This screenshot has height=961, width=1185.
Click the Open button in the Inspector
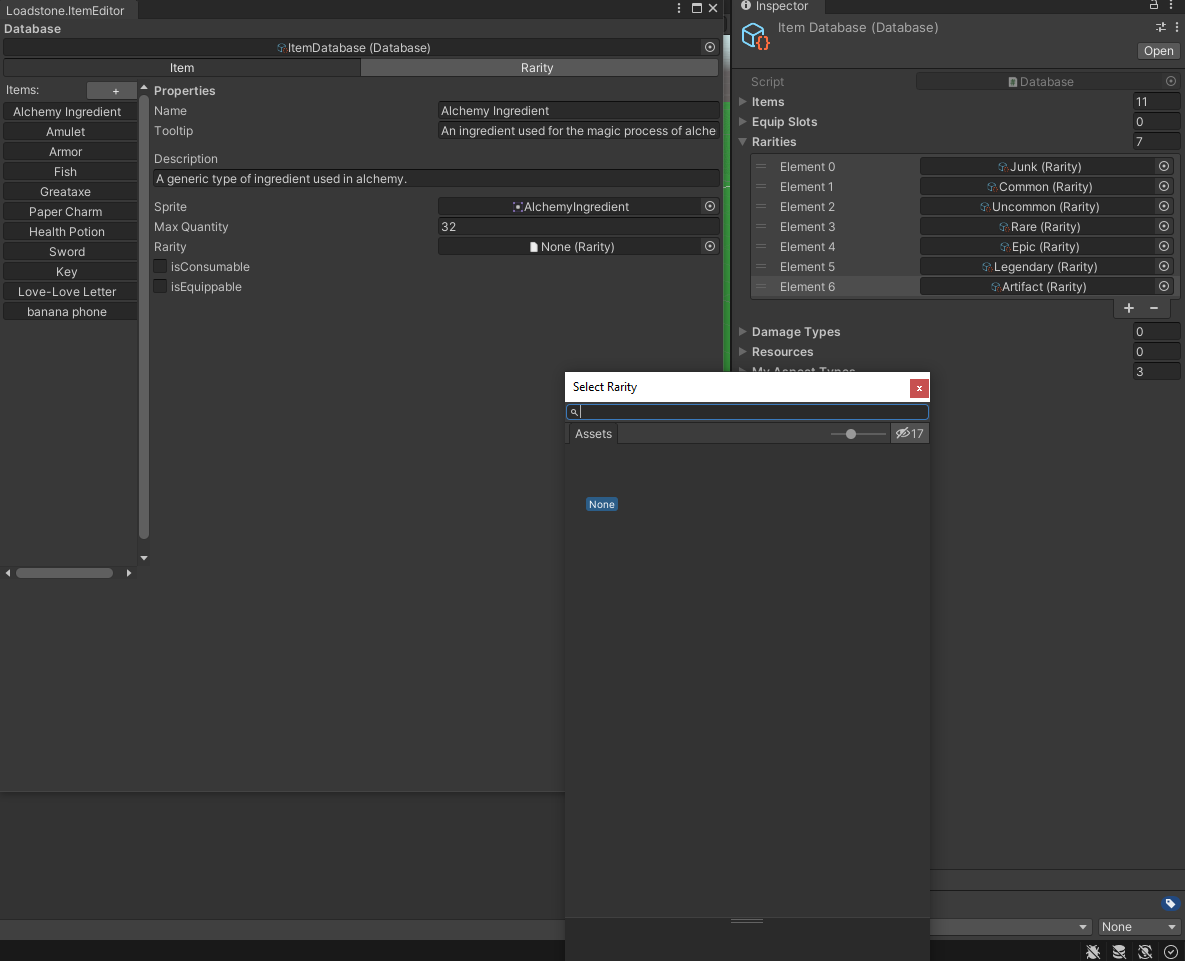click(1157, 51)
